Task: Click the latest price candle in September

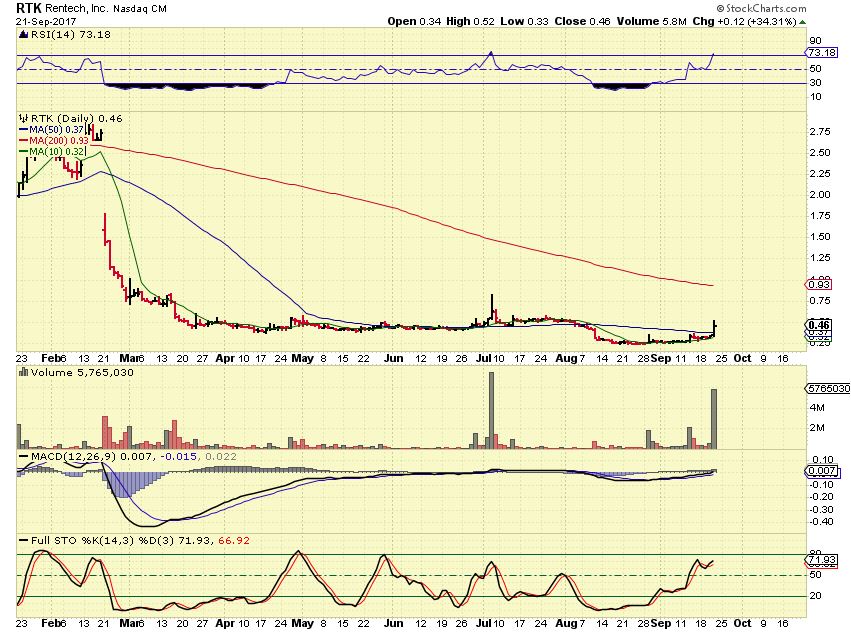Action: click(715, 328)
